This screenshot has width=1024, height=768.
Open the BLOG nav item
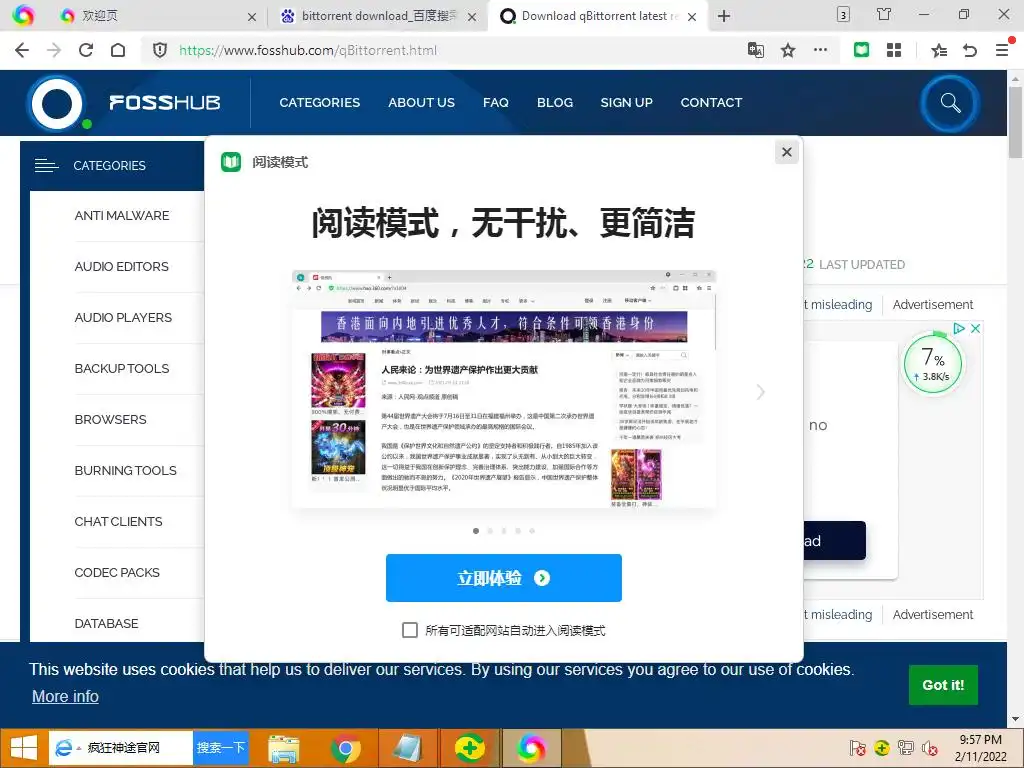pyautogui.click(x=554, y=103)
